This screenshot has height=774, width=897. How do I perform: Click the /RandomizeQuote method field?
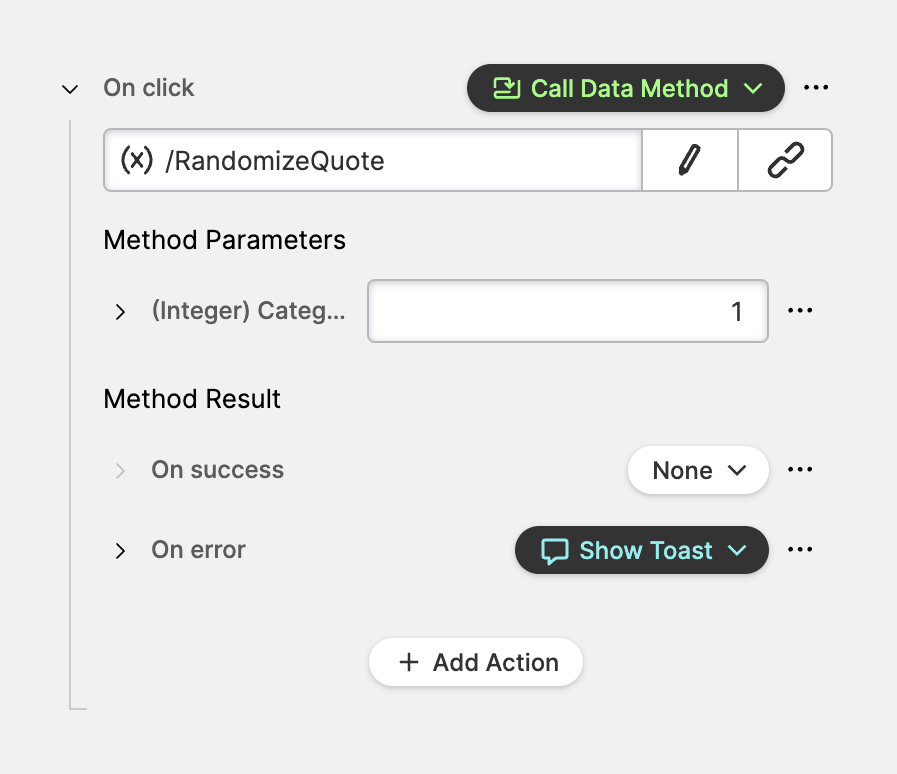tap(400, 160)
